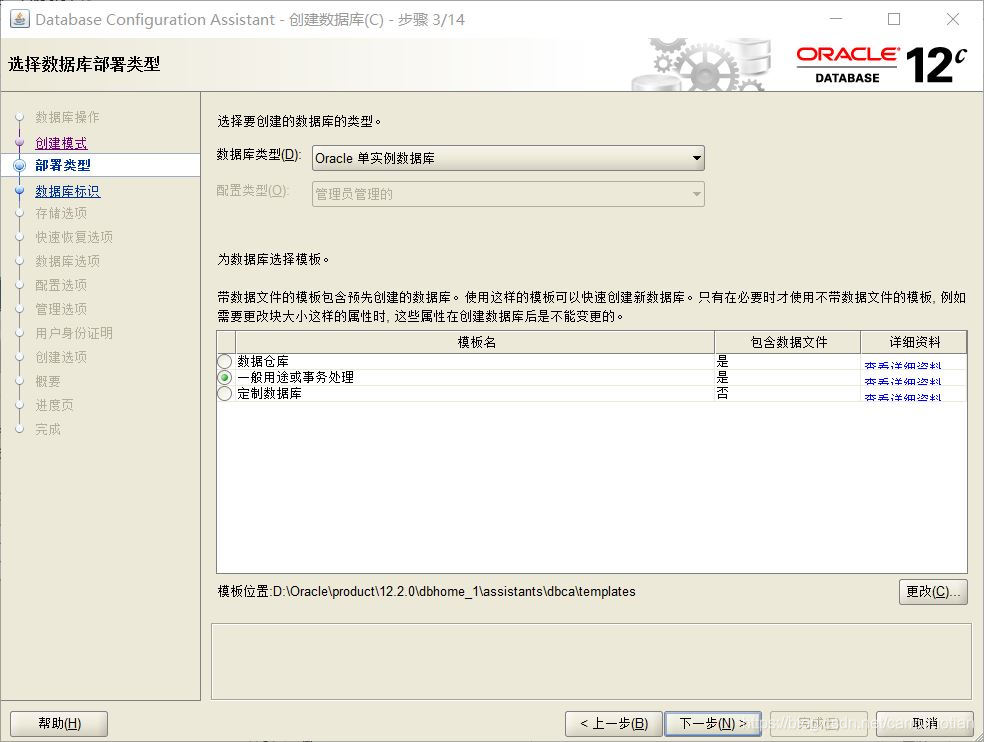View details link for 一般用途或事务处理 template

902,380
